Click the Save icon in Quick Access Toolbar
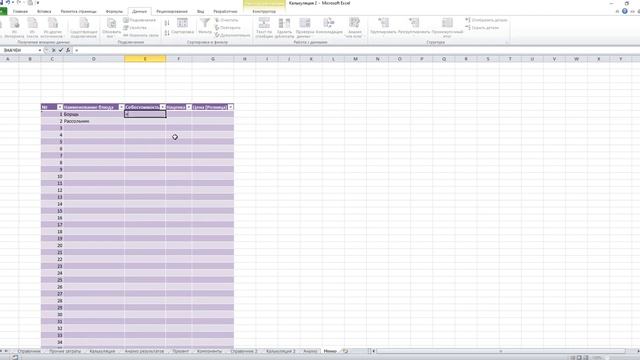This screenshot has height=360, width=640. point(2,3)
